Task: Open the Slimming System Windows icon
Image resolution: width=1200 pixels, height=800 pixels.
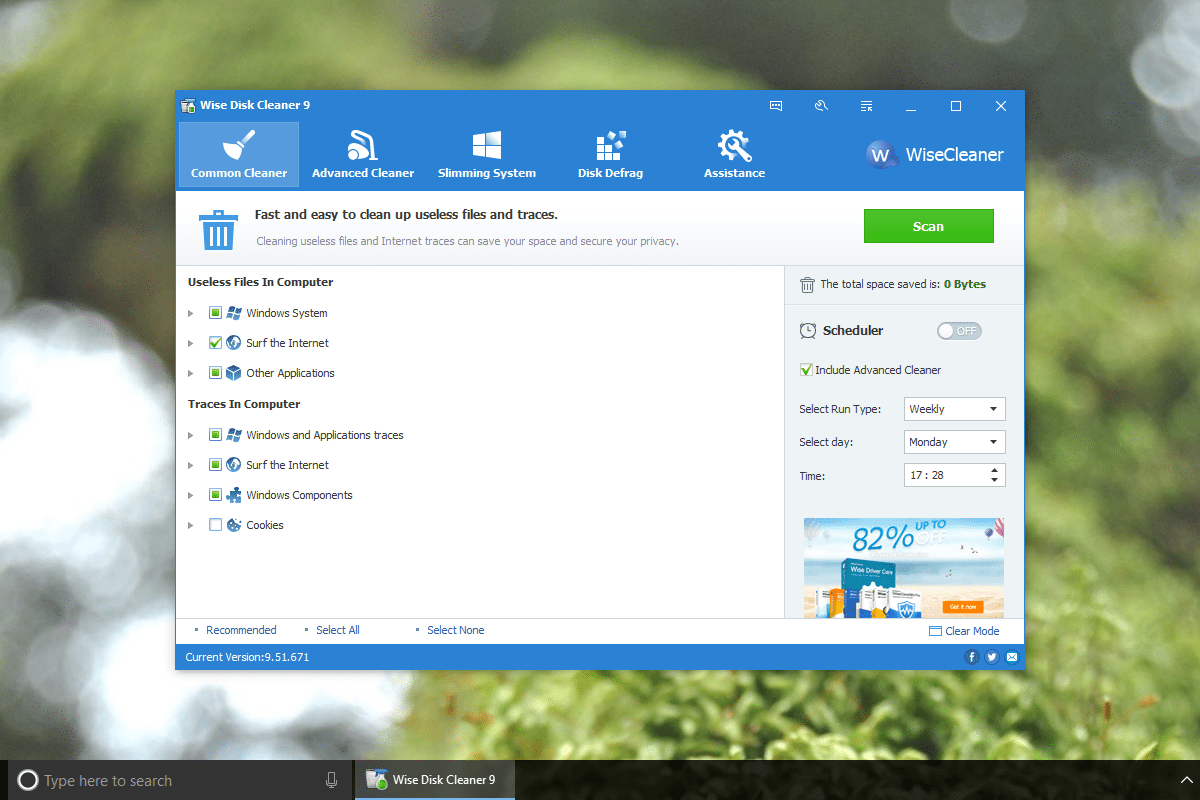Action: [487, 147]
